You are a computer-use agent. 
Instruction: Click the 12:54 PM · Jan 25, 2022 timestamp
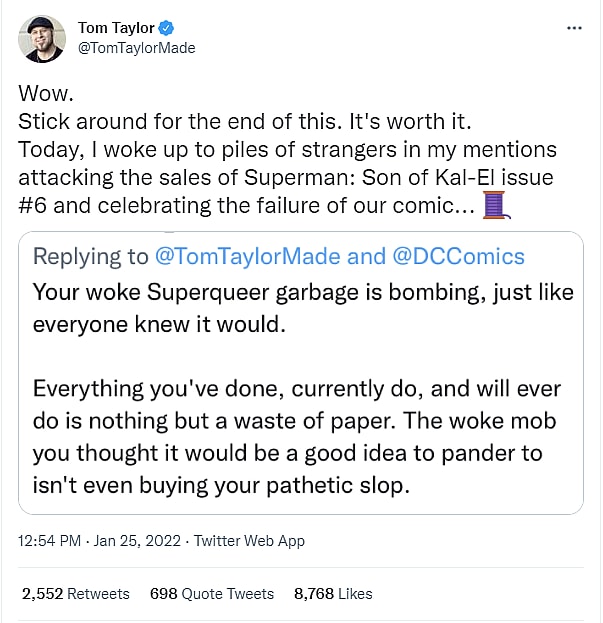tap(98, 541)
